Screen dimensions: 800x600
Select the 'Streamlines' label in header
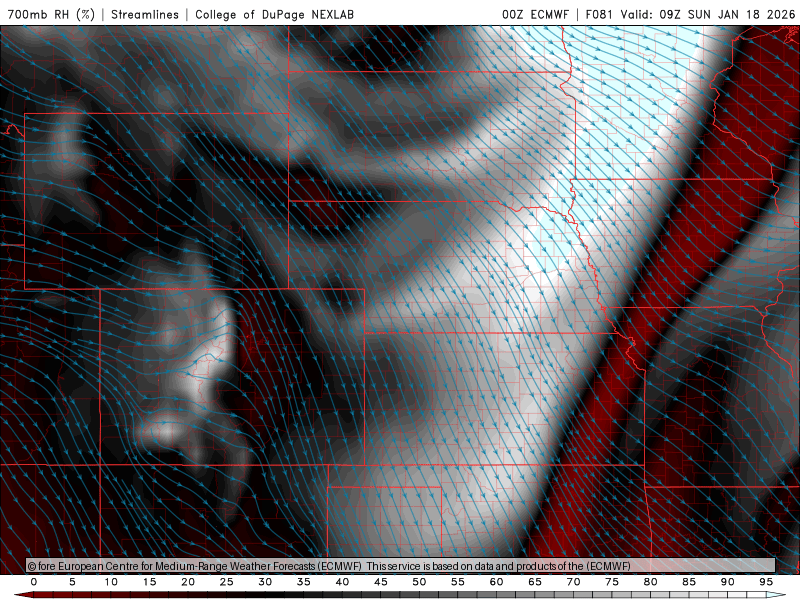tap(145, 14)
